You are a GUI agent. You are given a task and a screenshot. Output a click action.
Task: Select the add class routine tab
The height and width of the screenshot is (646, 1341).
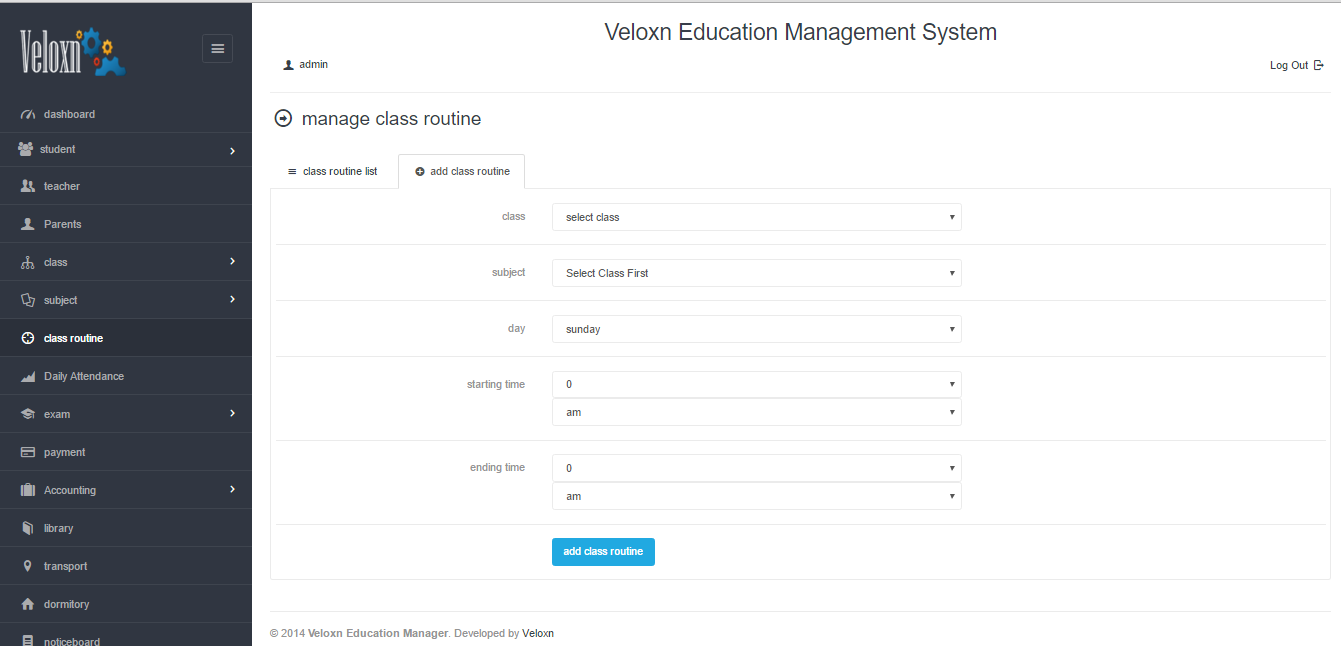tap(462, 171)
